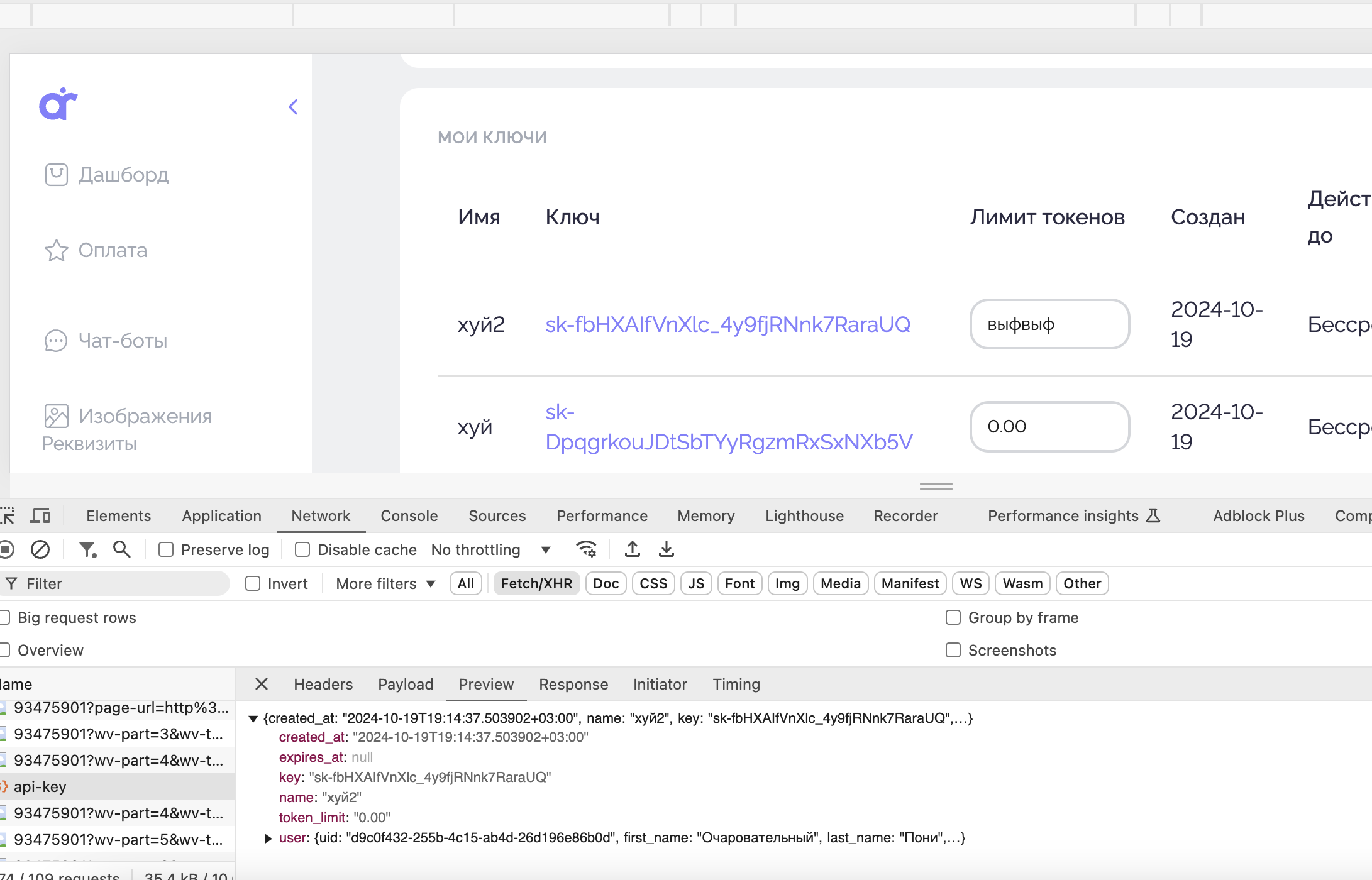
Task: Click the Оплата star icon
Action: click(56, 250)
